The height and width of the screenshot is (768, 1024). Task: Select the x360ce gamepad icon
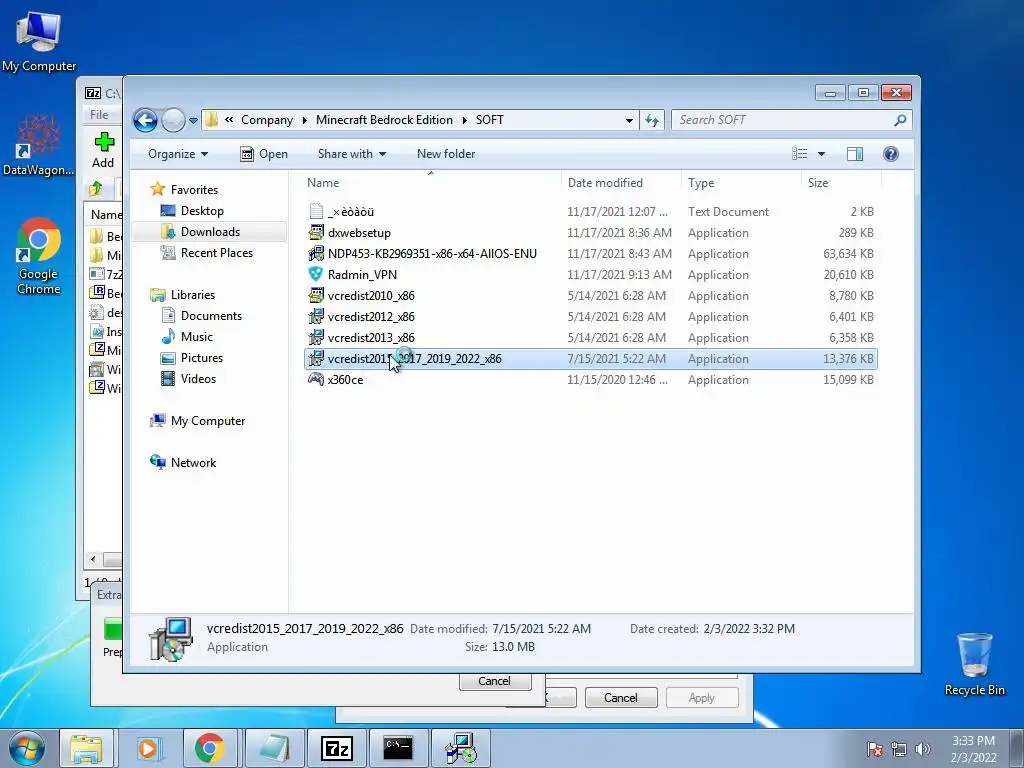[316, 379]
